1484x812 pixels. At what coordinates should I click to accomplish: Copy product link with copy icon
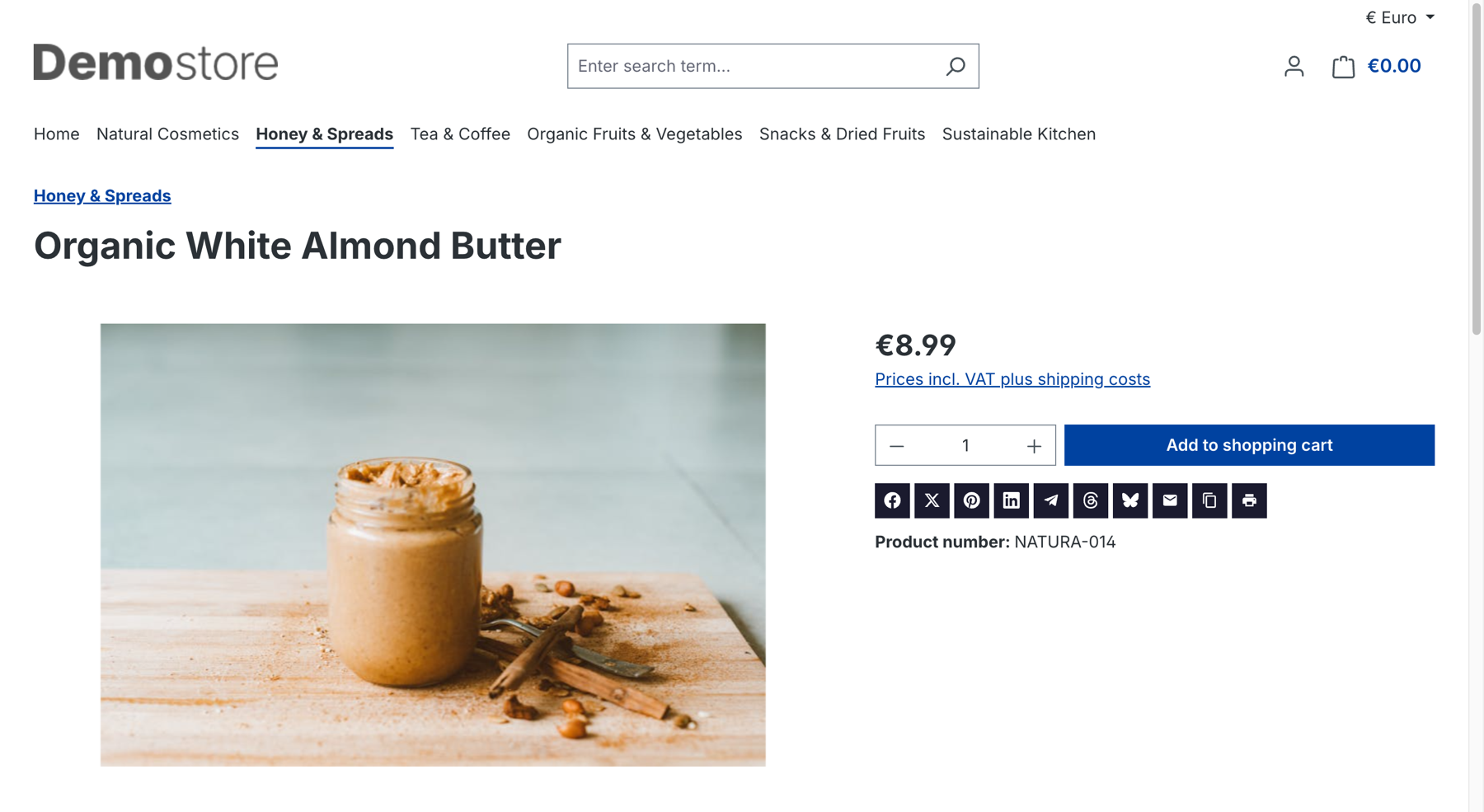[1209, 500]
